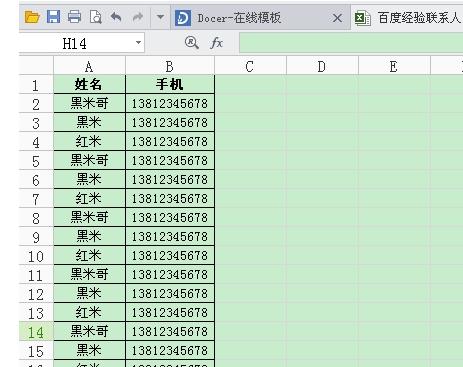This screenshot has width=463, height=367.
Task: Undo the last action
Action: (x=116, y=17)
